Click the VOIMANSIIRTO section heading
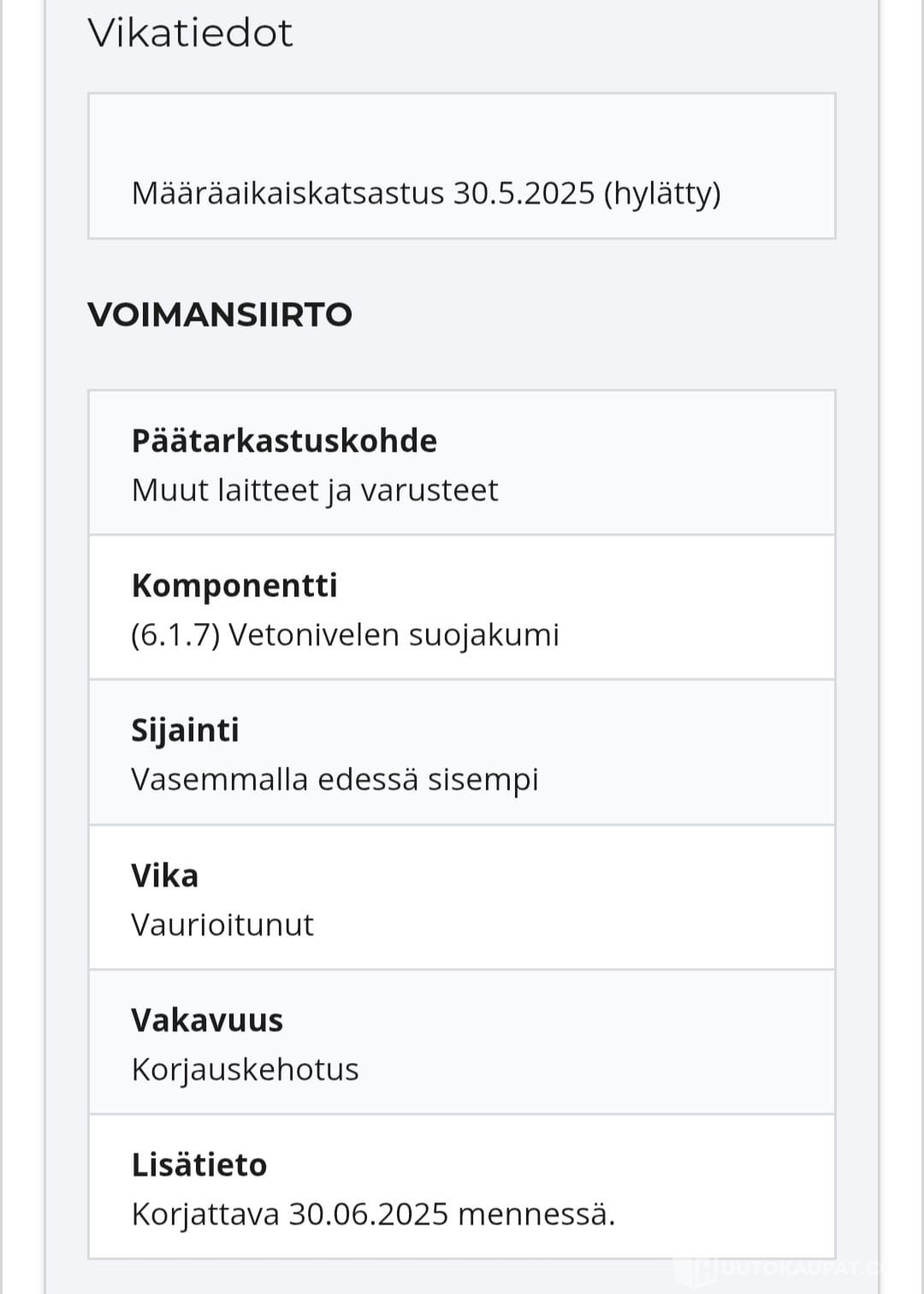 tap(220, 315)
